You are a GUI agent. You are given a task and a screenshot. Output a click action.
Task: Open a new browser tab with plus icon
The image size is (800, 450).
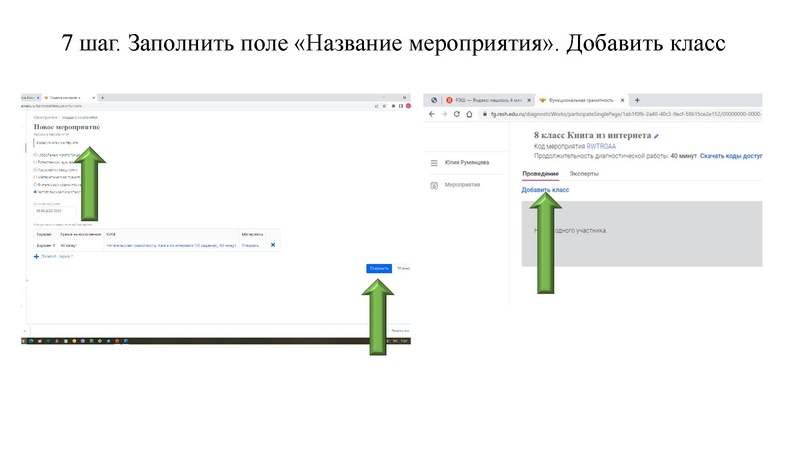click(637, 100)
